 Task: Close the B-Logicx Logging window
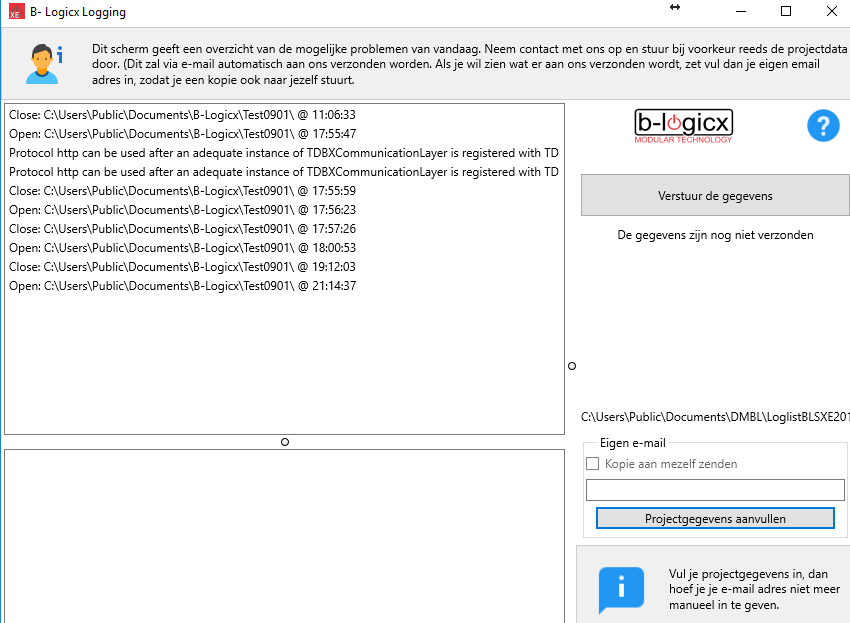click(x=832, y=11)
